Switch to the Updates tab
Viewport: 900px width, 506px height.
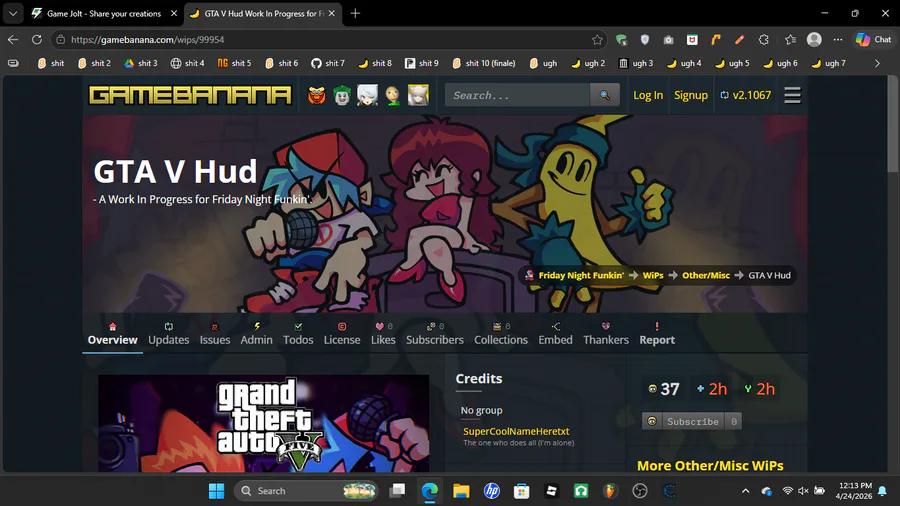(168, 334)
